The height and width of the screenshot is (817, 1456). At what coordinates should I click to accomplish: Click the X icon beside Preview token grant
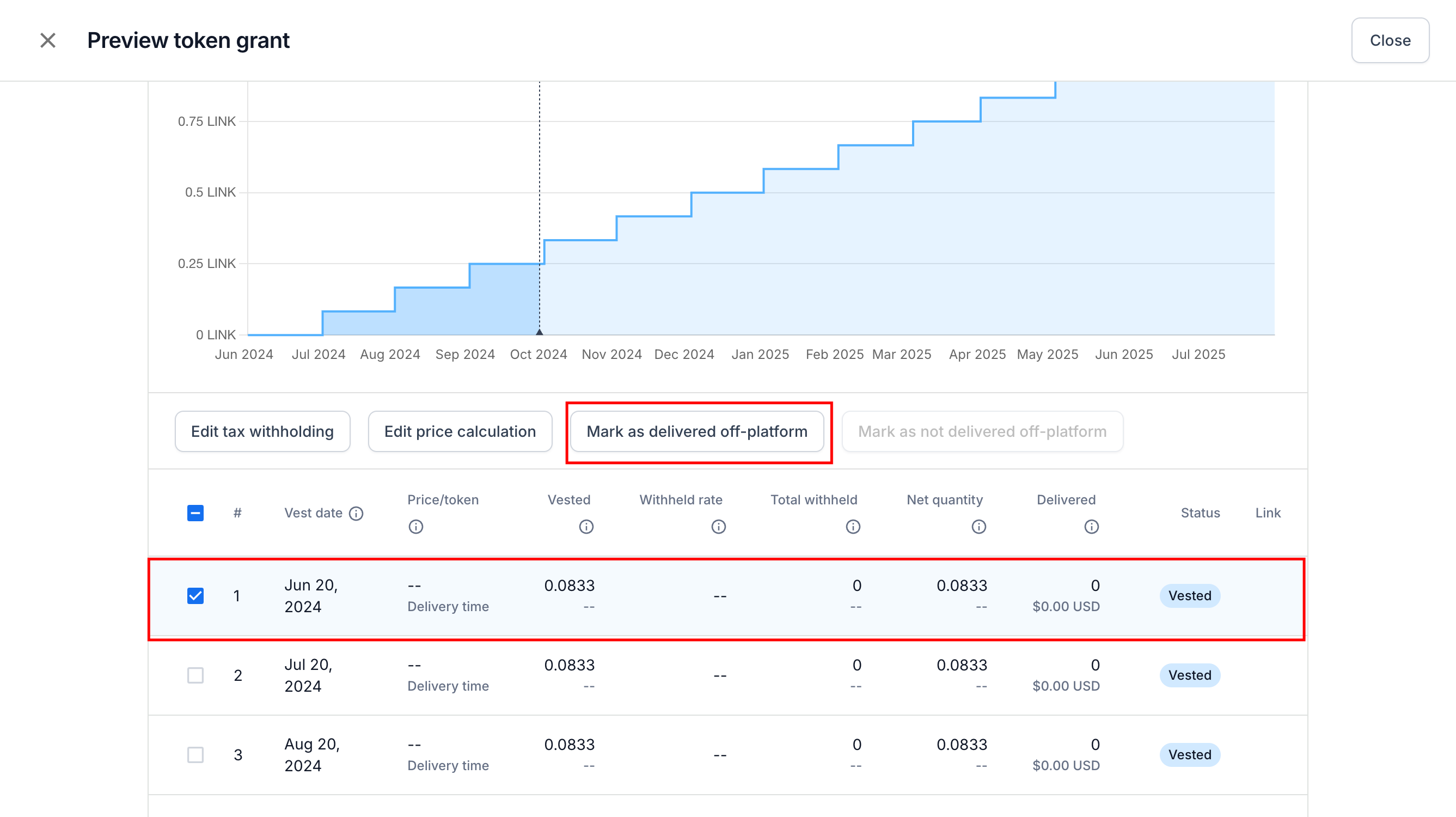click(48, 40)
